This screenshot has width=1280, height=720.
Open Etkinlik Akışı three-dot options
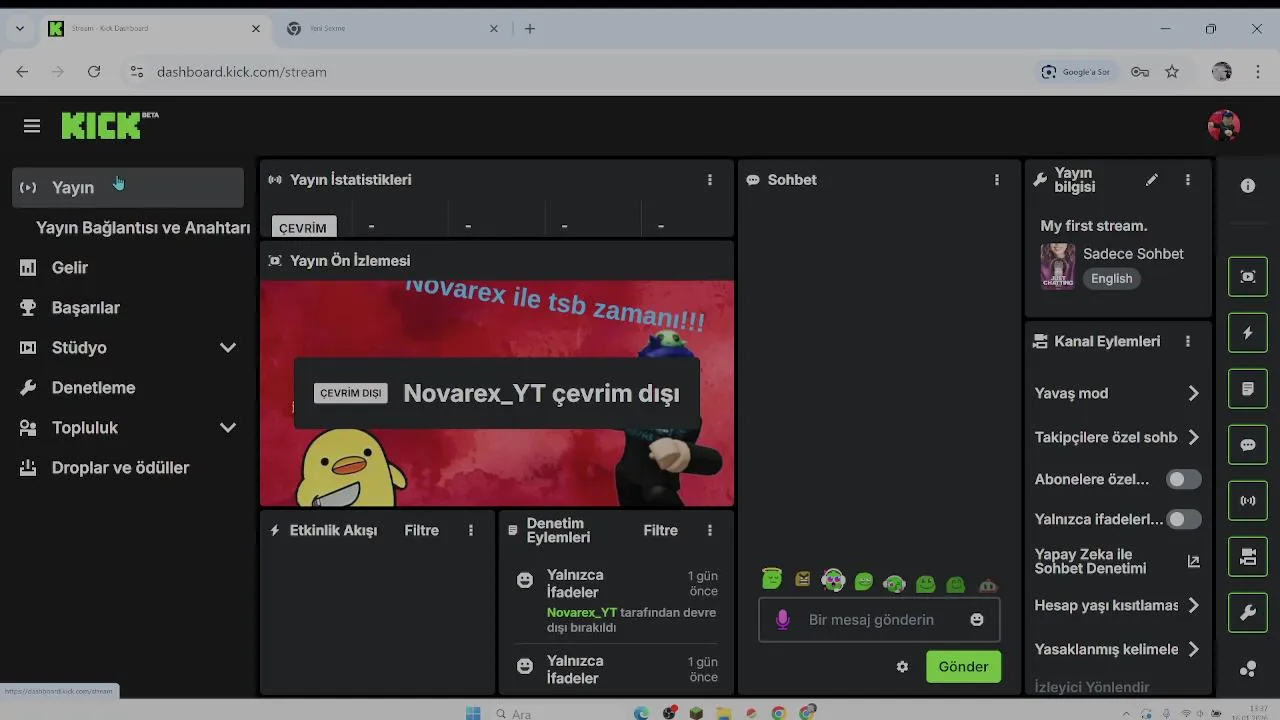point(471,530)
